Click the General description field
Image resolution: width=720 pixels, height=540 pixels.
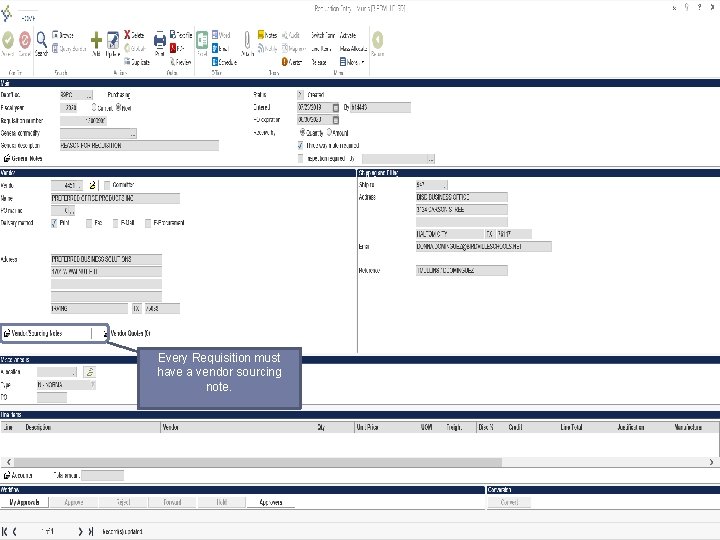pos(139,146)
